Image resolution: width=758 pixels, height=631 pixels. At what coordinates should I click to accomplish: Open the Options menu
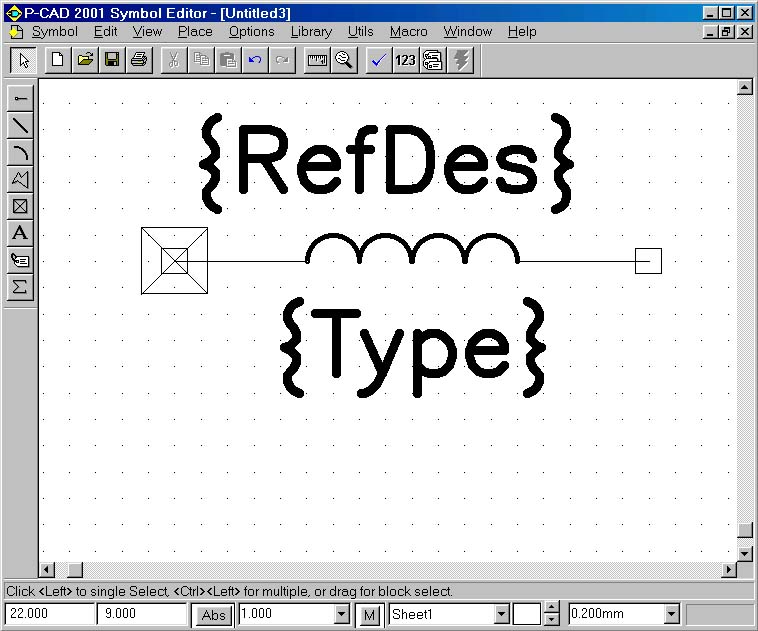[x=251, y=32]
